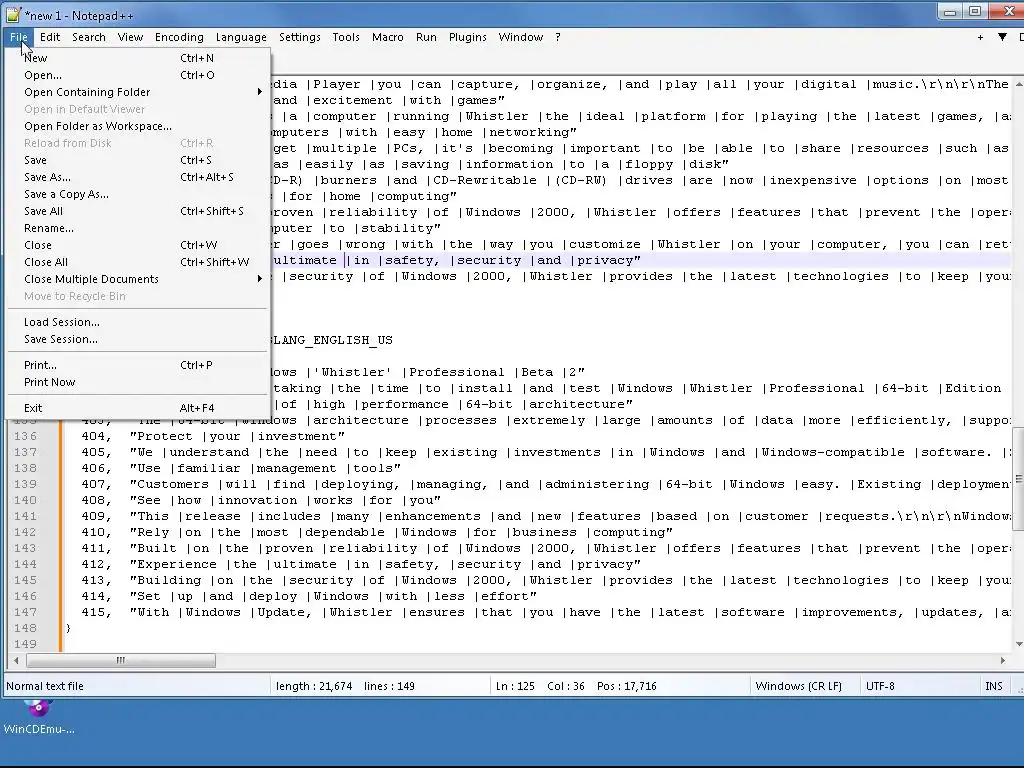Click the down triangle icon on menu bar

pyautogui.click(x=1002, y=37)
